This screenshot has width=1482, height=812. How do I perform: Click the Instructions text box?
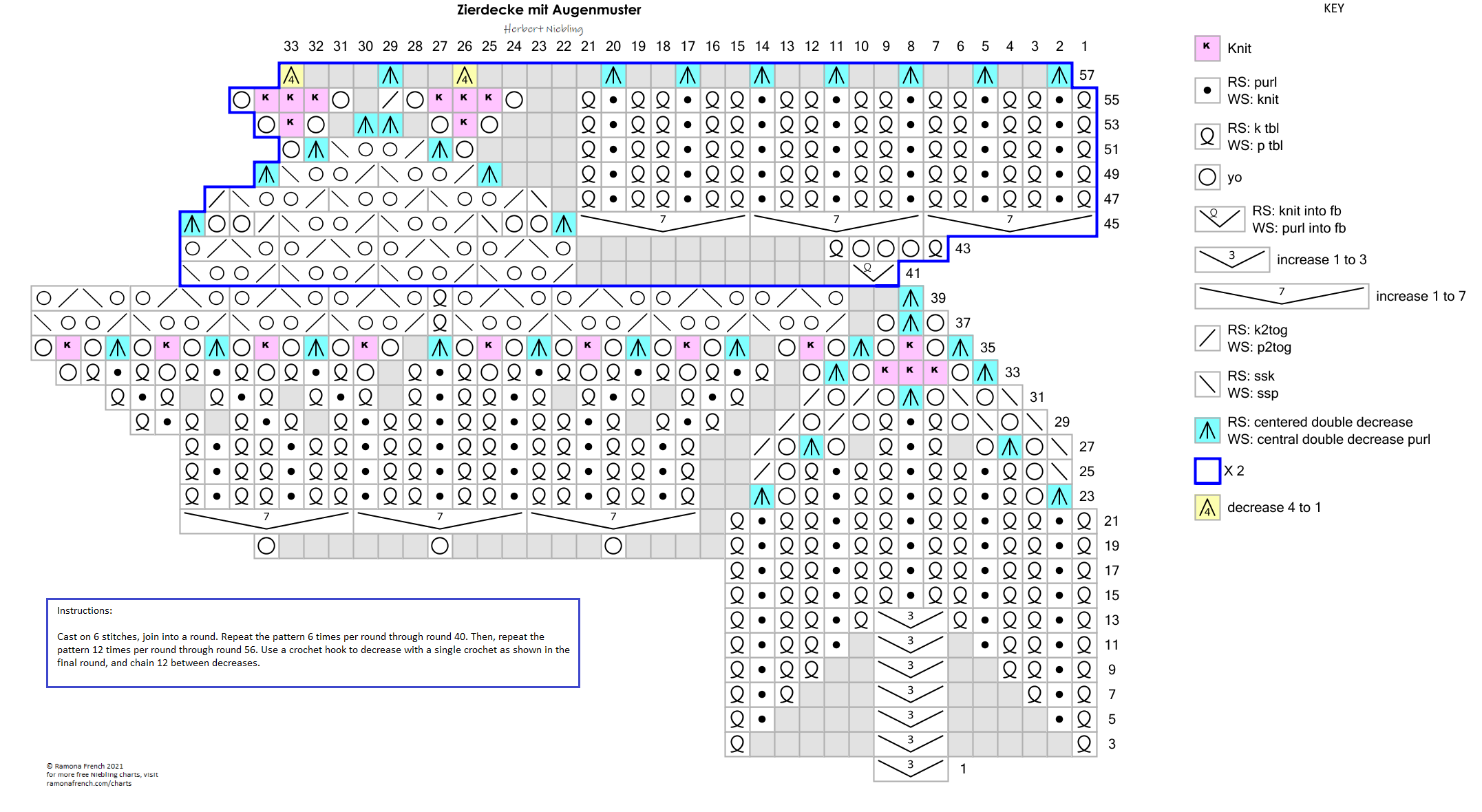click(313, 643)
